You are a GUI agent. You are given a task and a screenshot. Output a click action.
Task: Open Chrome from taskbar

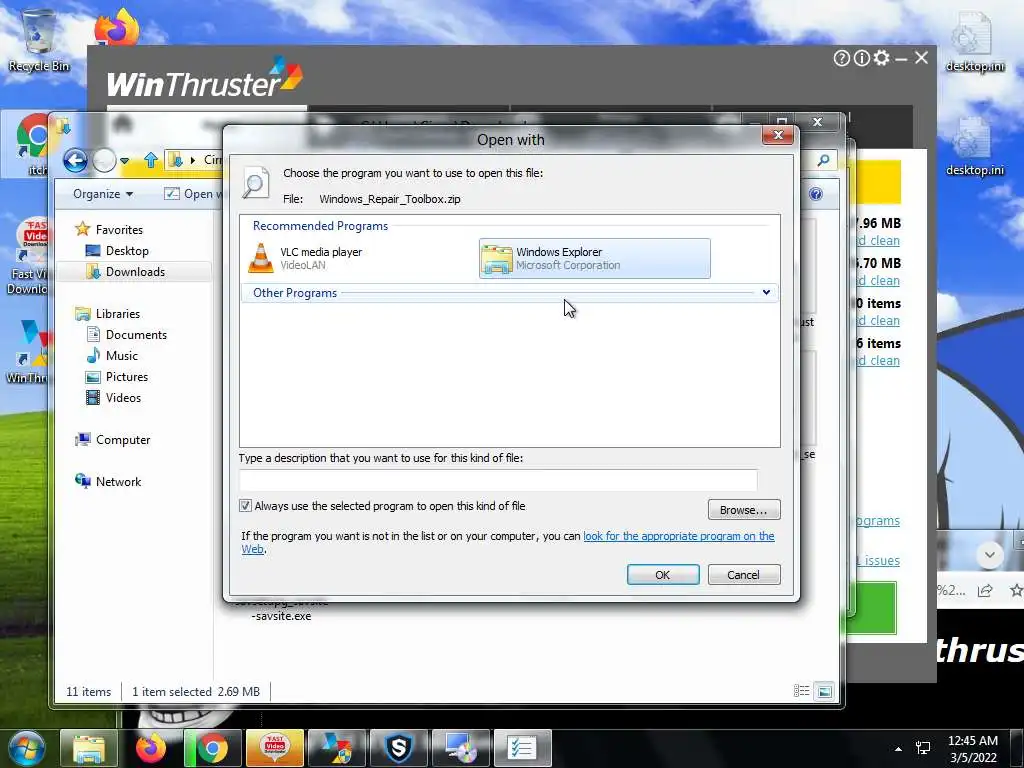pos(212,748)
